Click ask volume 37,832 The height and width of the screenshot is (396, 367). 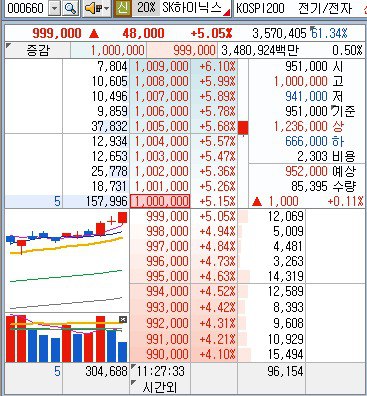click(109, 126)
